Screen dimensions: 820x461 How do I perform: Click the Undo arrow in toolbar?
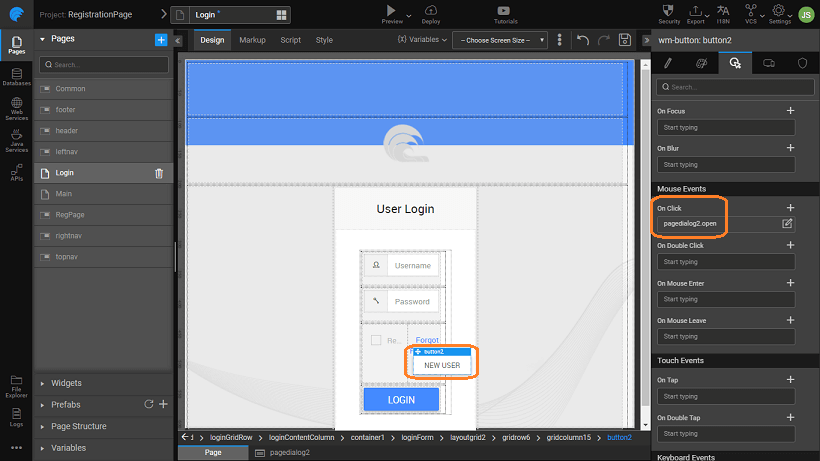click(582, 40)
